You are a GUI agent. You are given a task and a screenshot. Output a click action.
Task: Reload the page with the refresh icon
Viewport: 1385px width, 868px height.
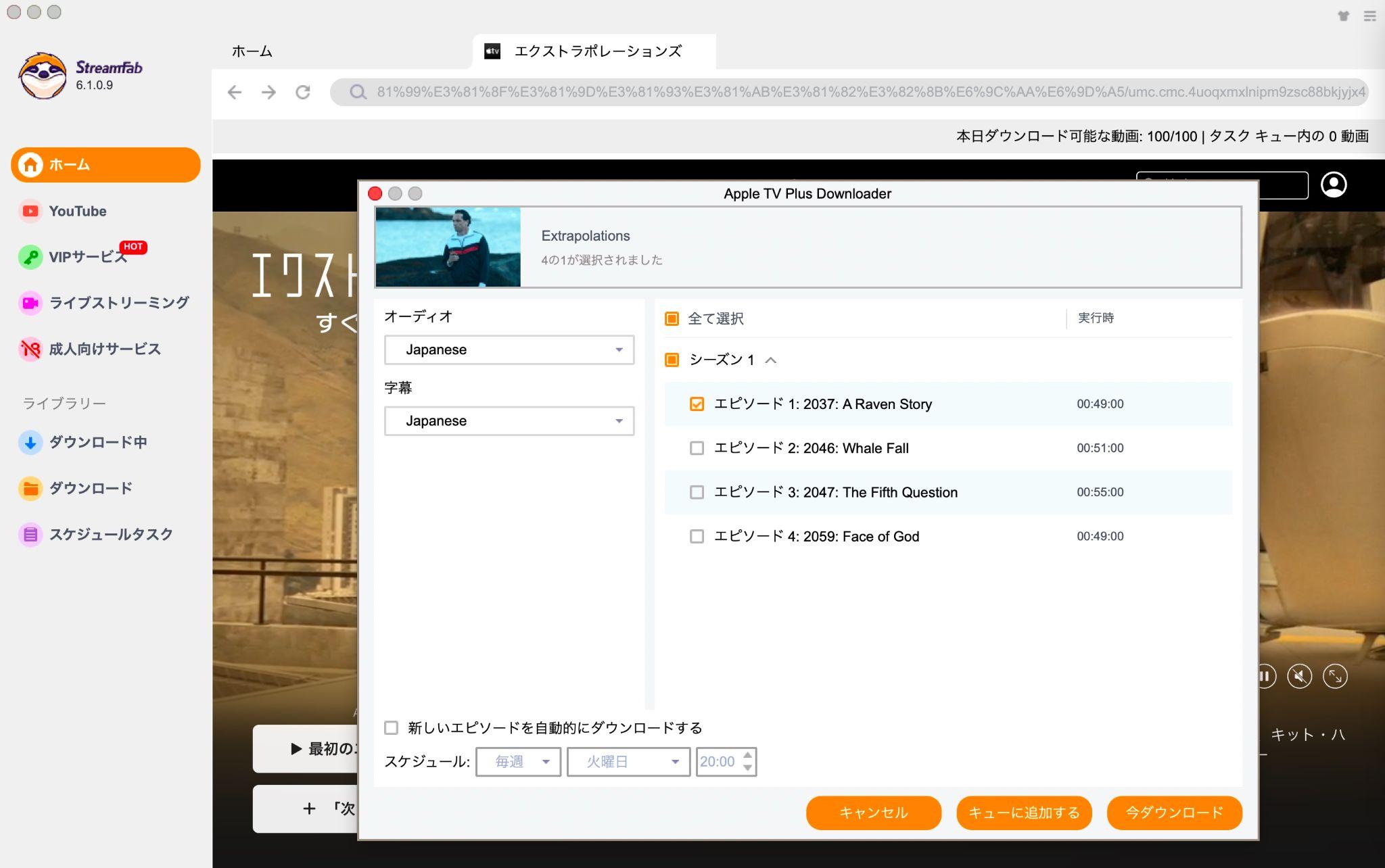(303, 92)
